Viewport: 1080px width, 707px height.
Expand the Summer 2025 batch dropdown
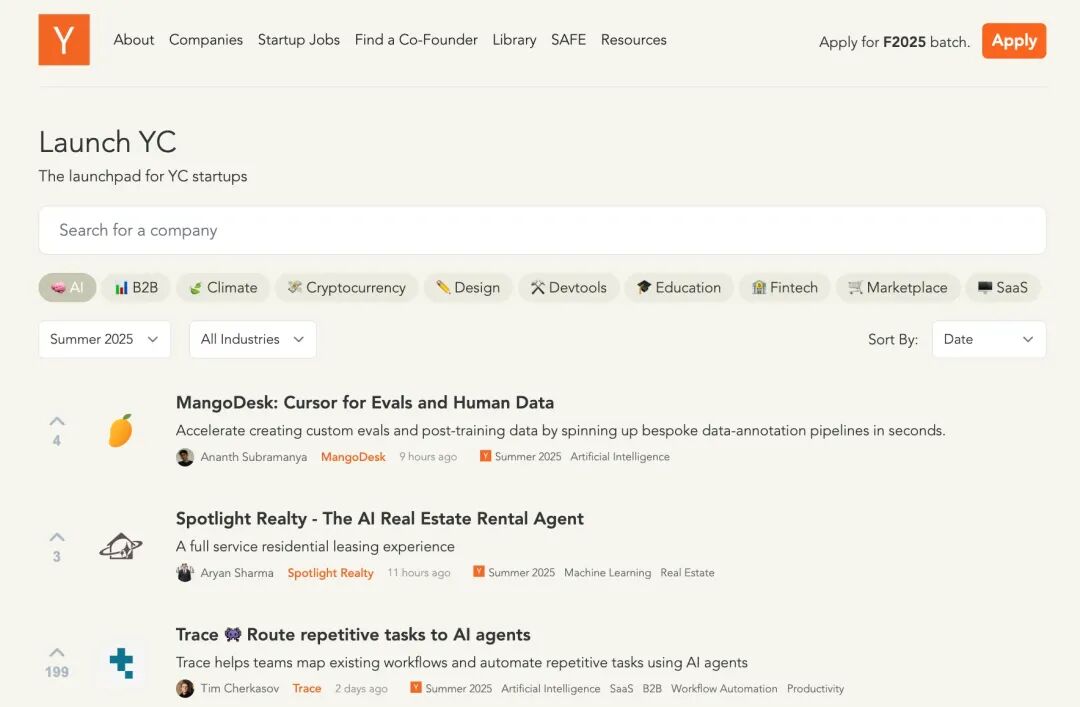click(x=105, y=339)
